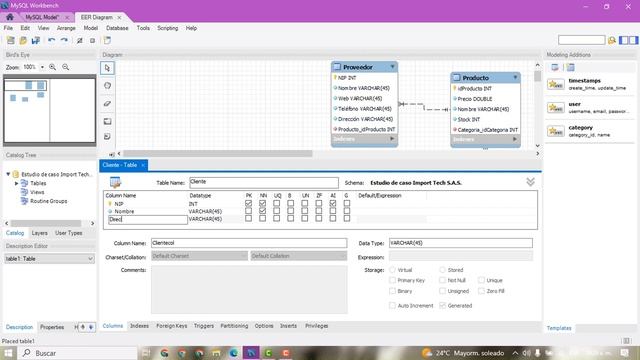
Task: Zoom out with the magnifier minus icon
Action: pyautogui.click(x=65, y=67)
